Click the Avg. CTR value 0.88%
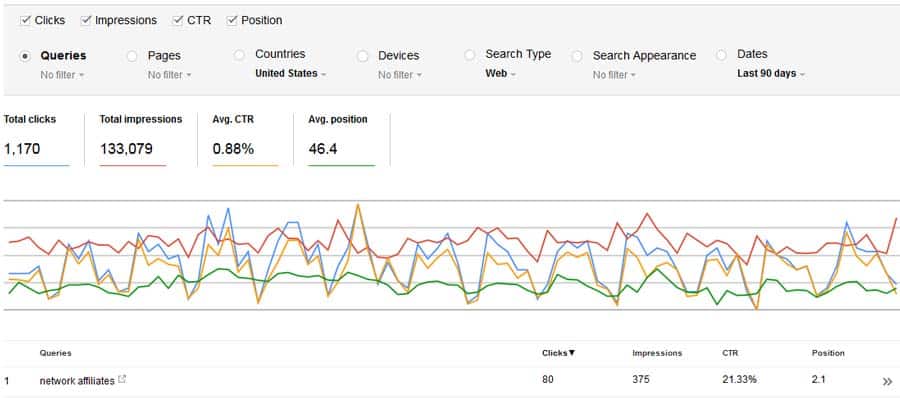This screenshot has width=900, height=398. click(x=233, y=149)
